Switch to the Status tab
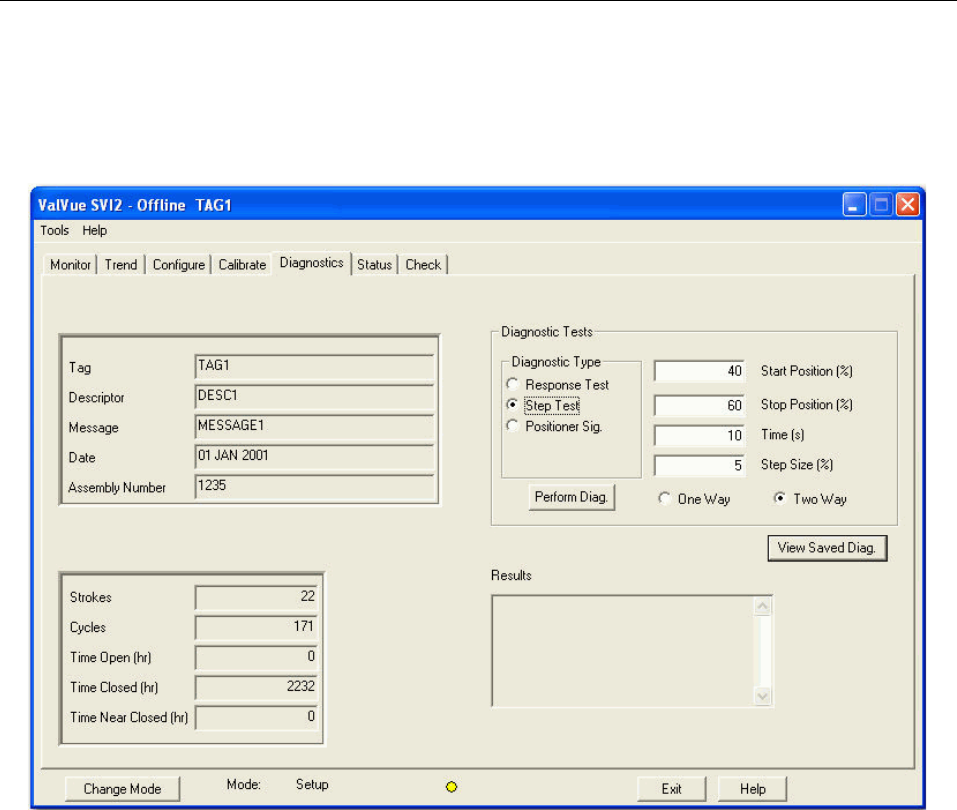 [374, 265]
